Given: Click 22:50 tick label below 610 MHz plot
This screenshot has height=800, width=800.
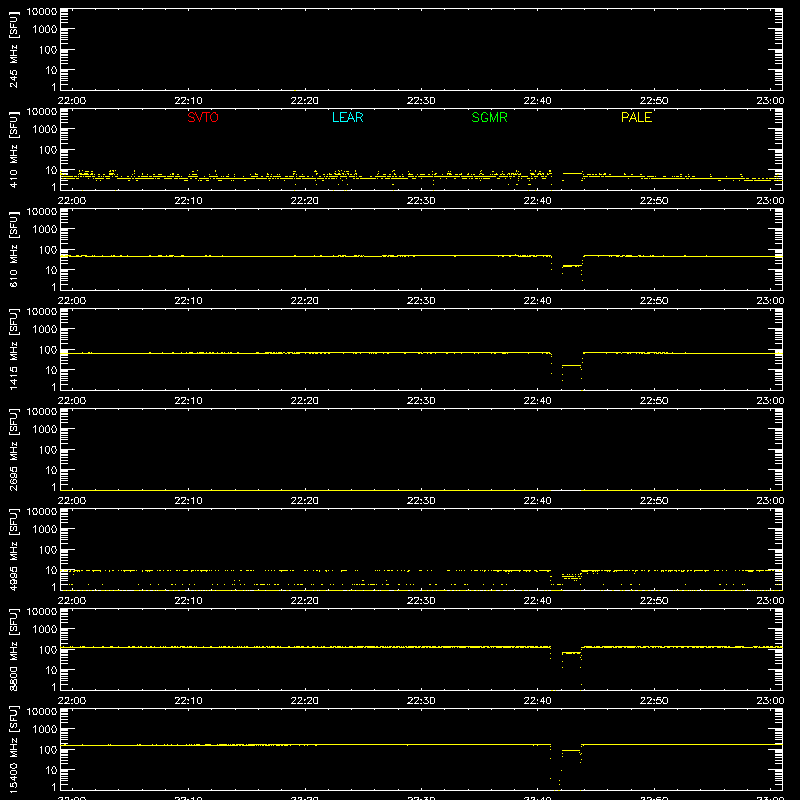Looking at the screenshot, I should (x=654, y=301).
